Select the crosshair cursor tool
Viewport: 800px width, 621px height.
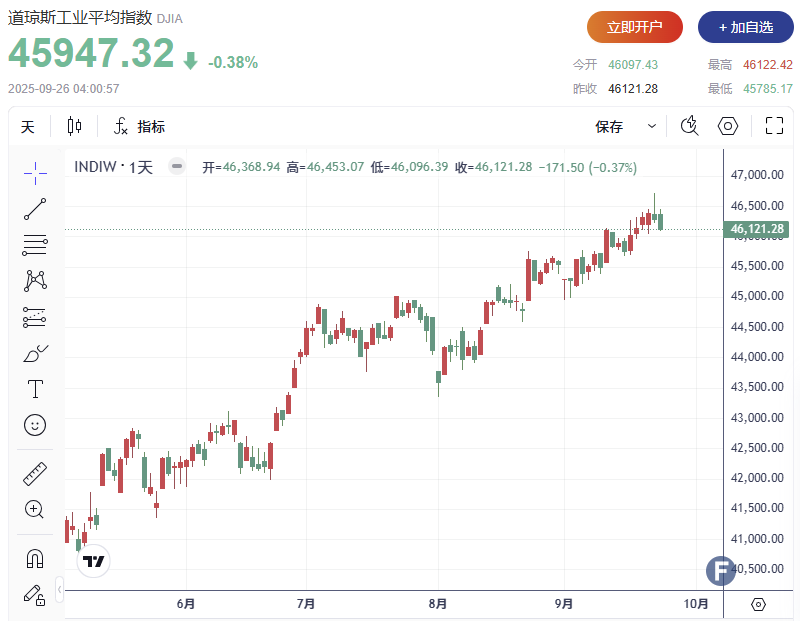(x=35, y=173)
